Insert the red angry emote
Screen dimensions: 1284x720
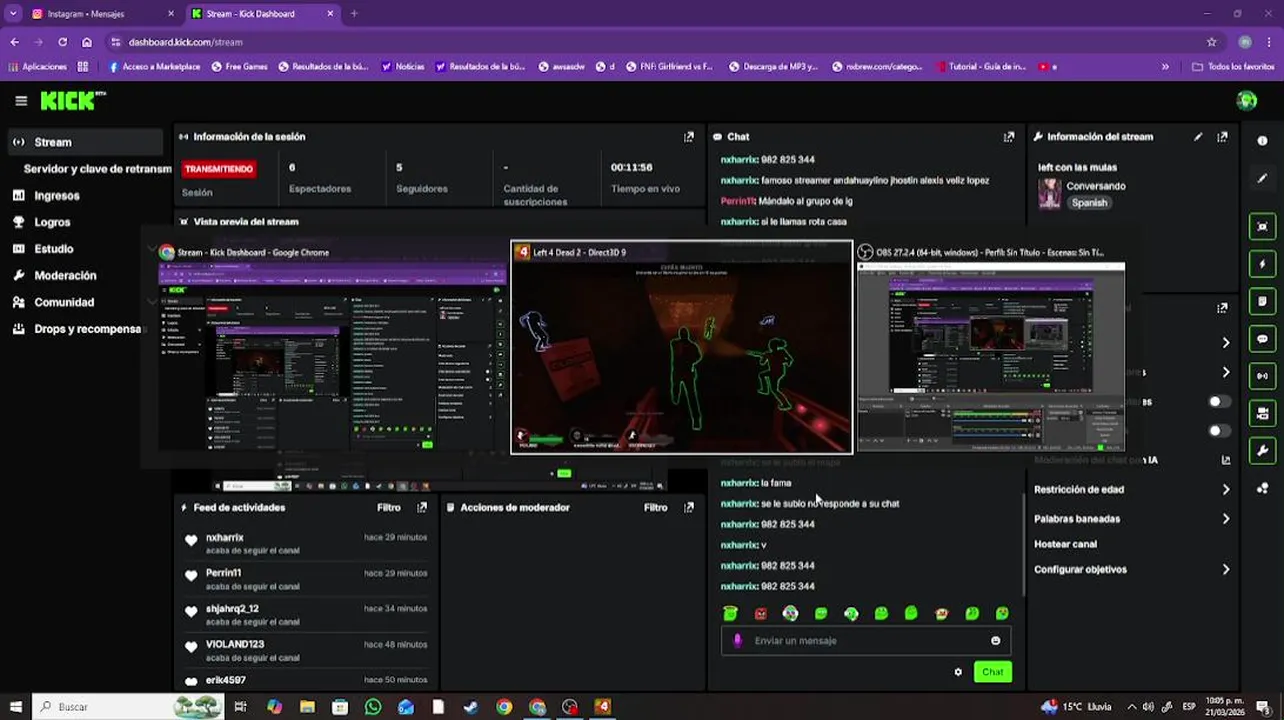[761, 613]
